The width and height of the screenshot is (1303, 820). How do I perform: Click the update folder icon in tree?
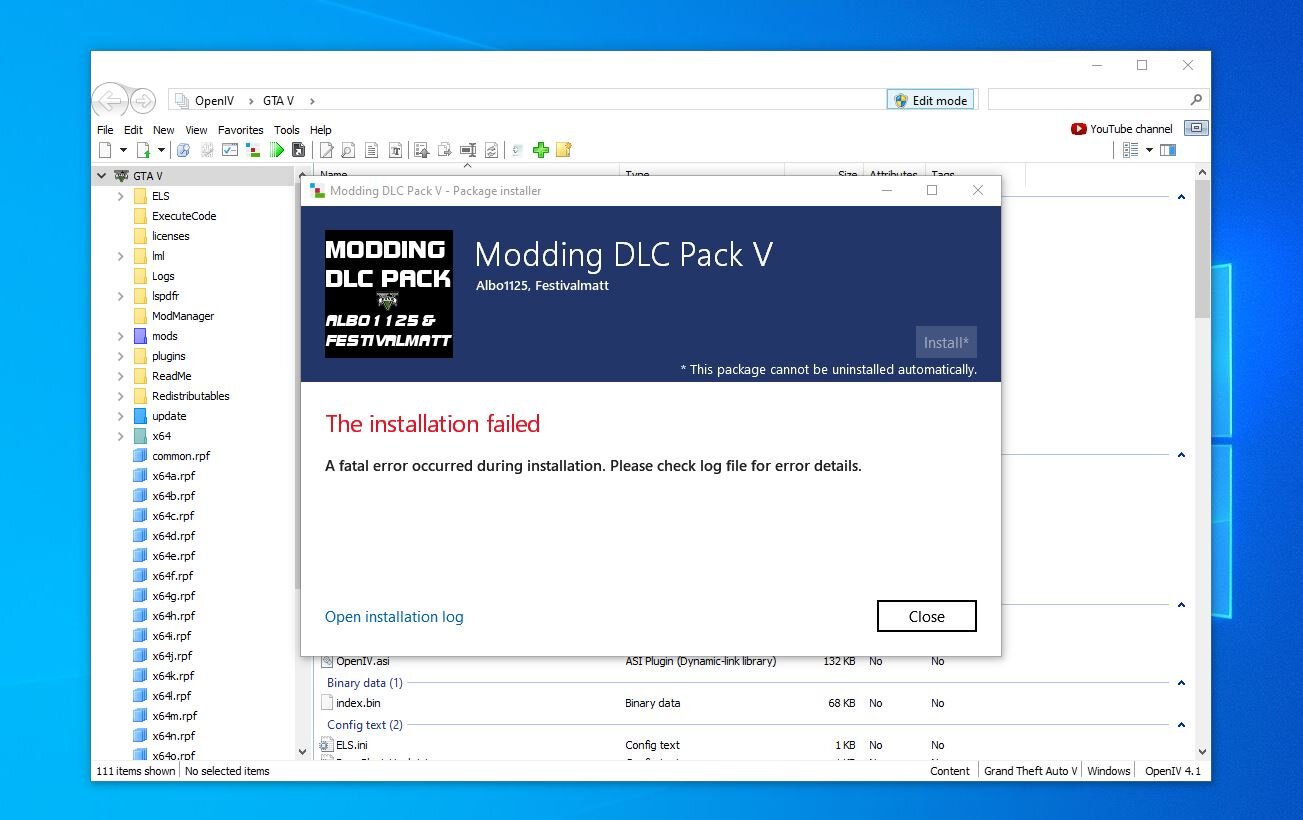click(x=140, y=416)
